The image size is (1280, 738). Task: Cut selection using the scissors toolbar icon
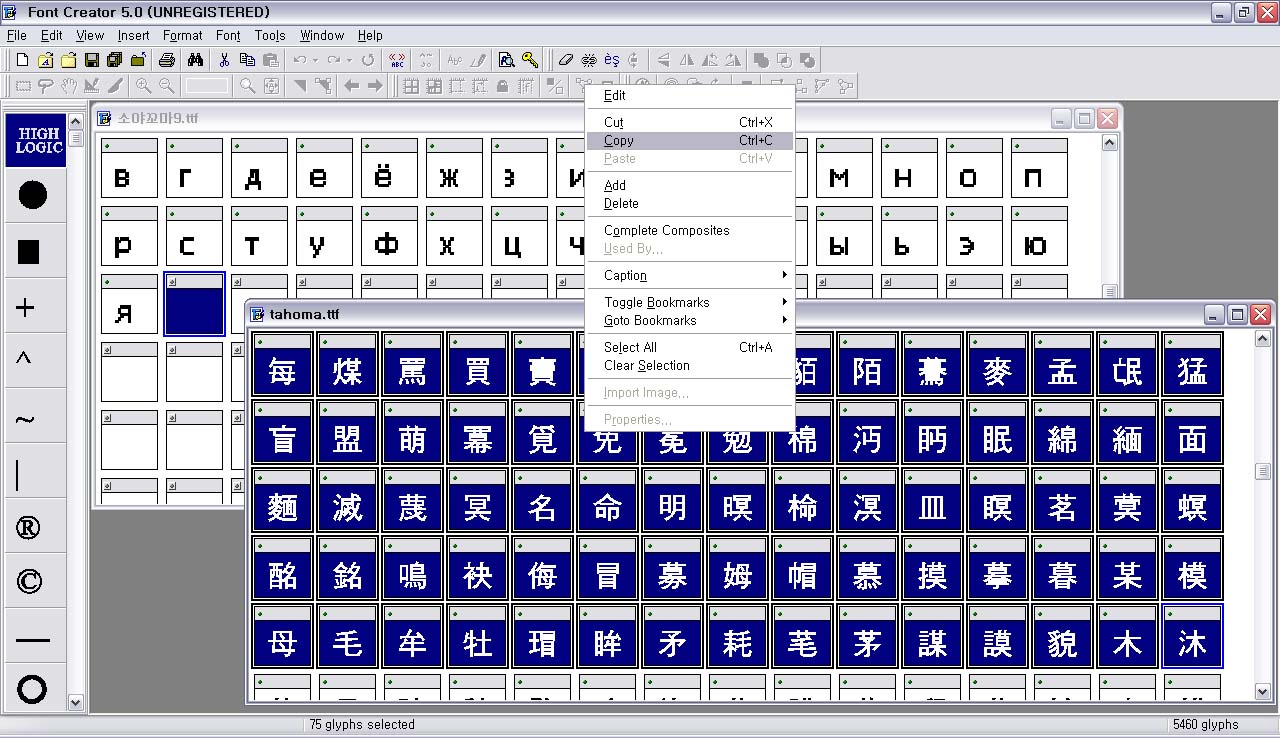tap(225, 60)
